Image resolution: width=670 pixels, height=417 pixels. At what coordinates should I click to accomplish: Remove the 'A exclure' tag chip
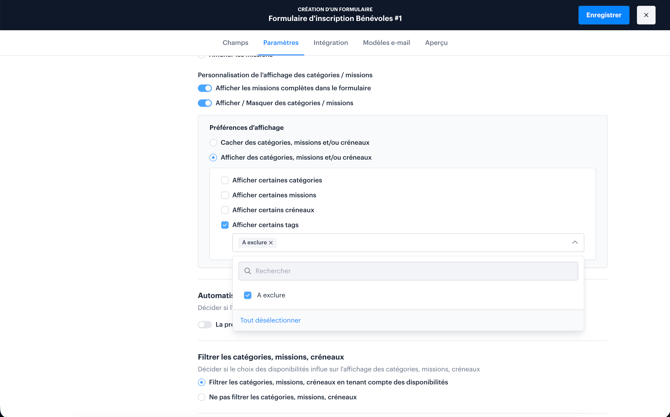[271, 243]
